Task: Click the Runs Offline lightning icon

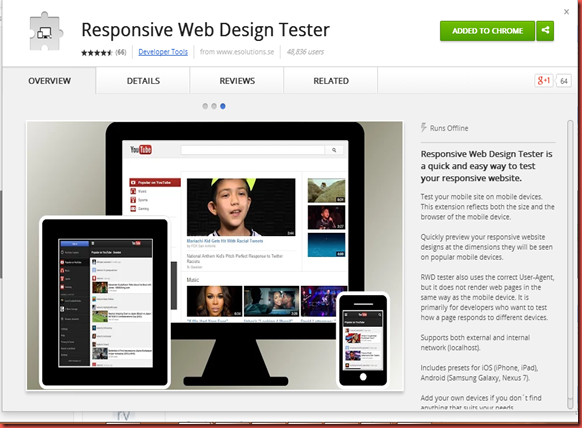Action: [x=424, y=128]
